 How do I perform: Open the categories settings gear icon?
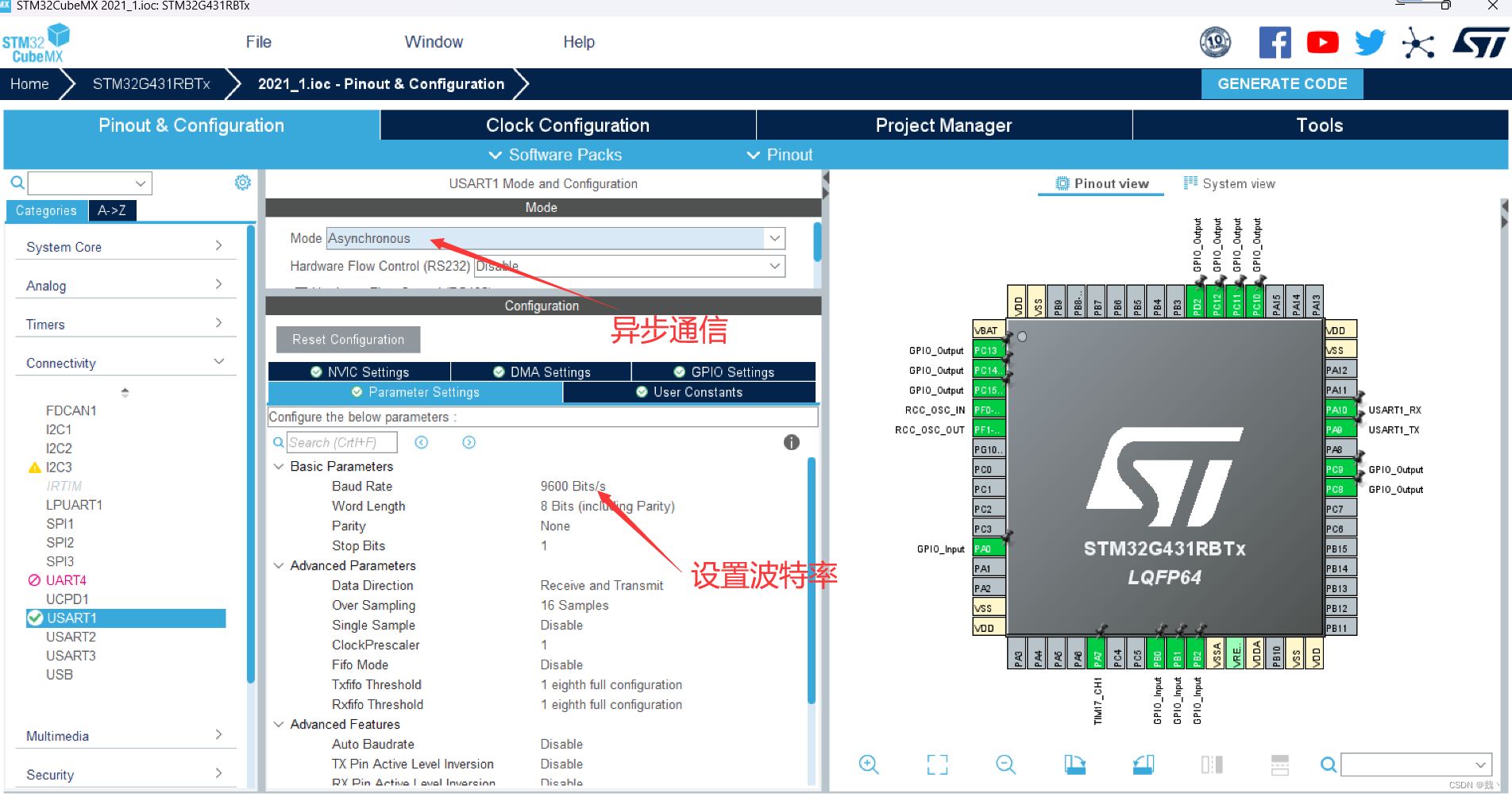(x=242, y=183)
